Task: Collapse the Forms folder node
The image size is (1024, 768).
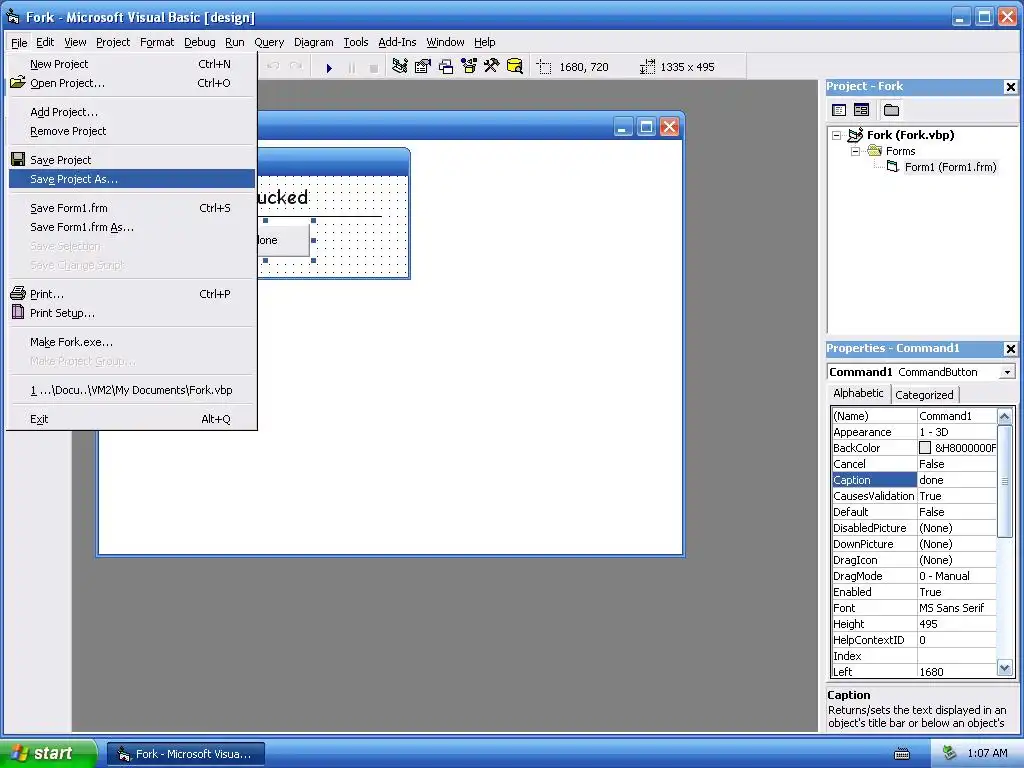Action: [856, 151]
